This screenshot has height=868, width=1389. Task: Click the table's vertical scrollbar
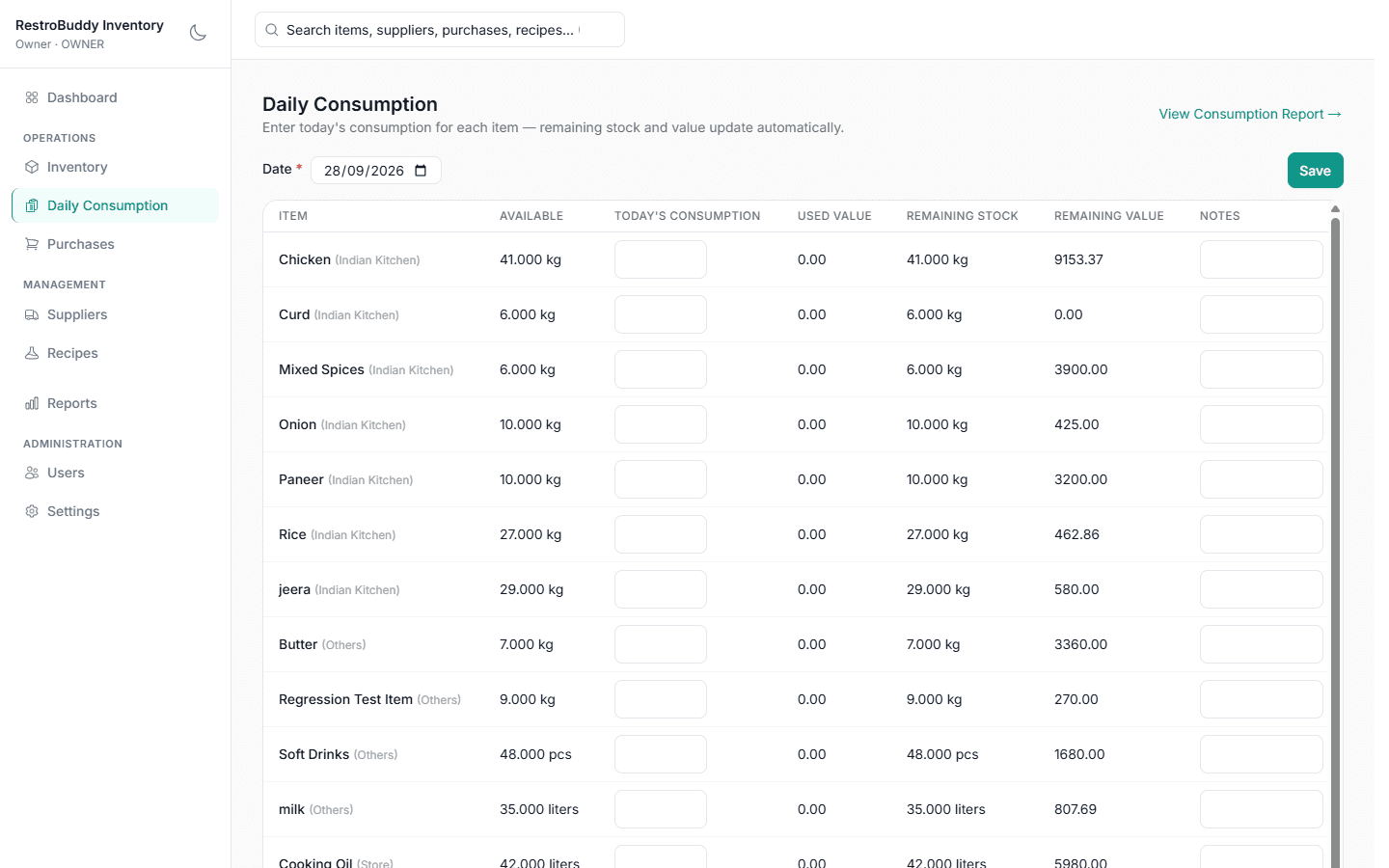point(1335,540)
